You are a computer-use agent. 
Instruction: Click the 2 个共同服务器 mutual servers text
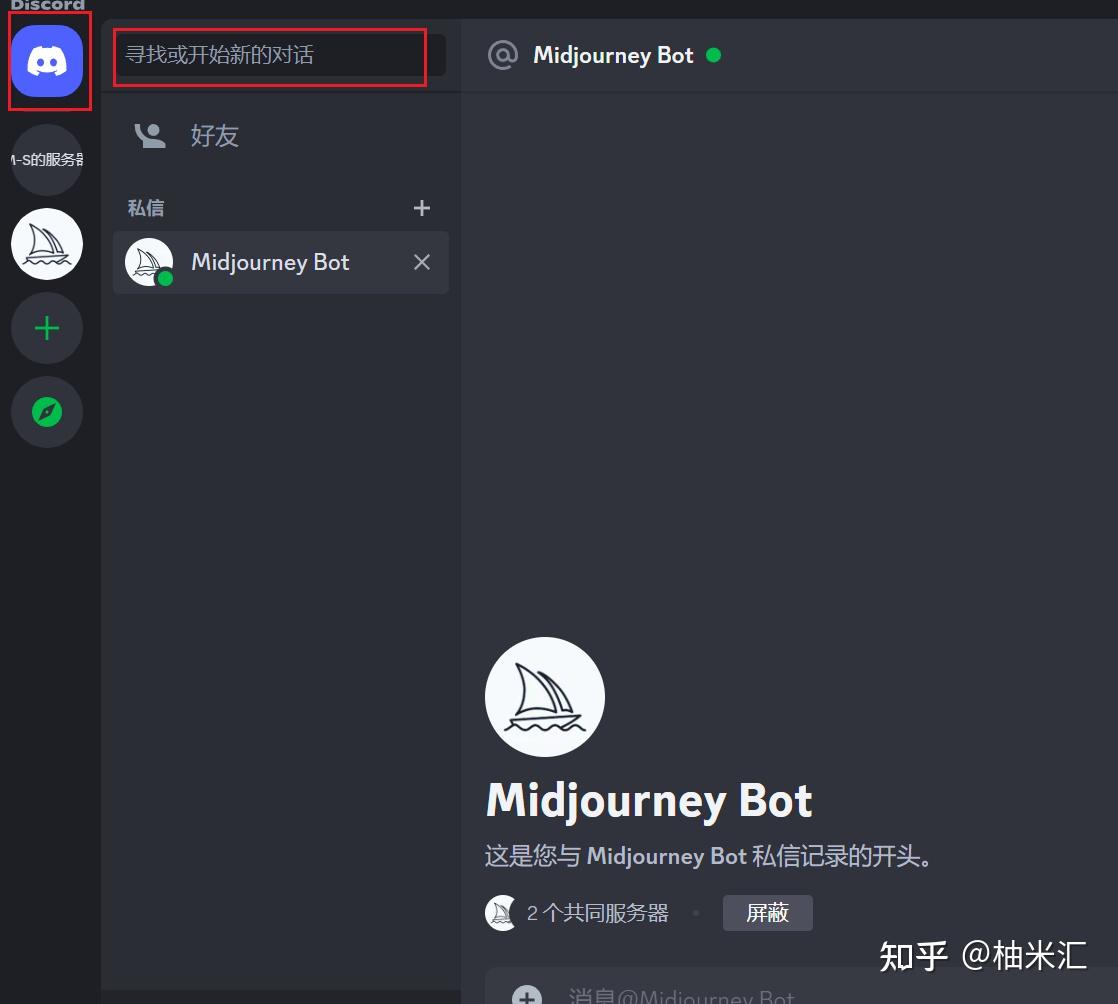(x=597, y=912)
